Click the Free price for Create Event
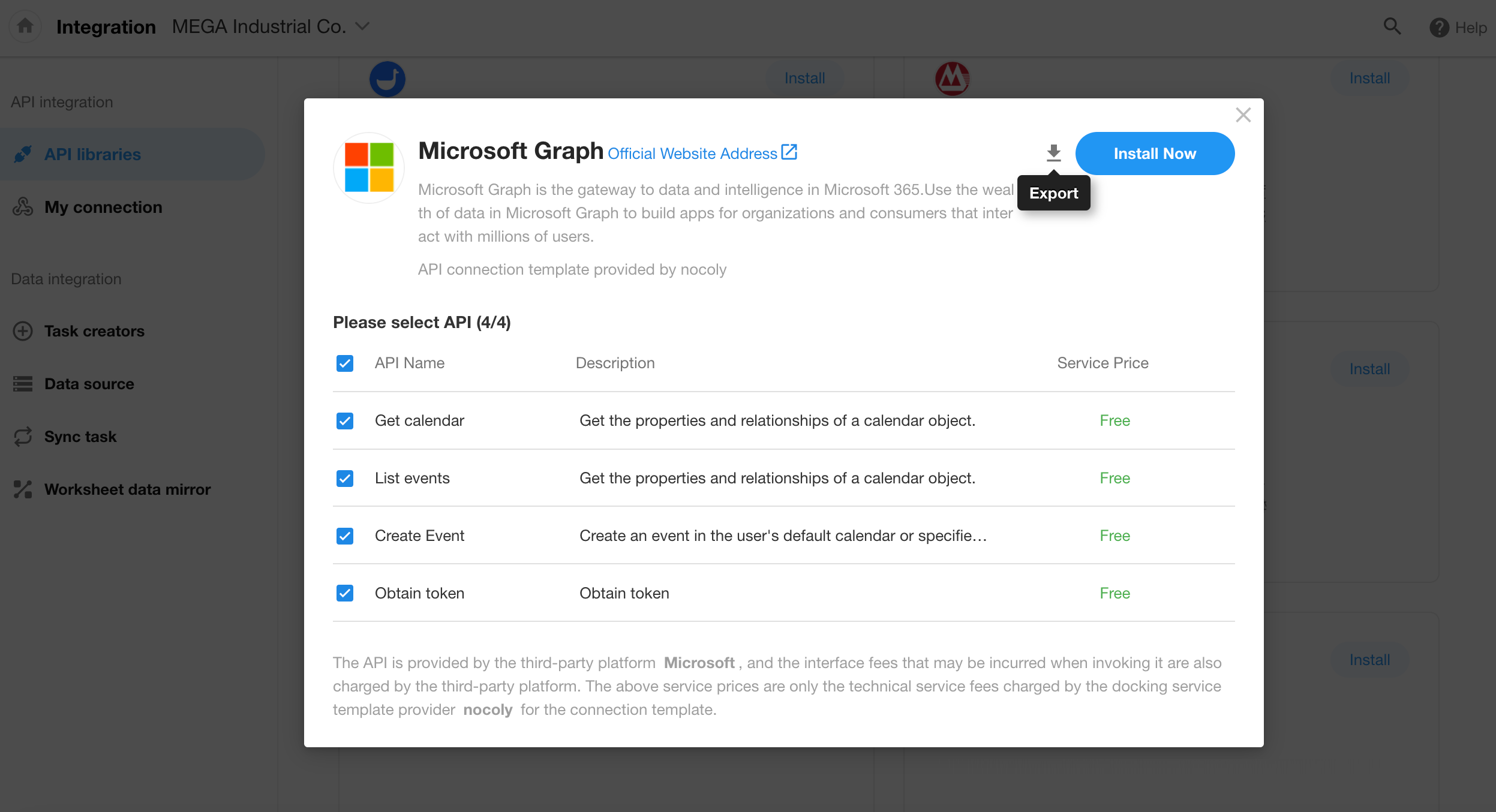1496x812 pixels. pyautogui.click(x=1115, y=536)
